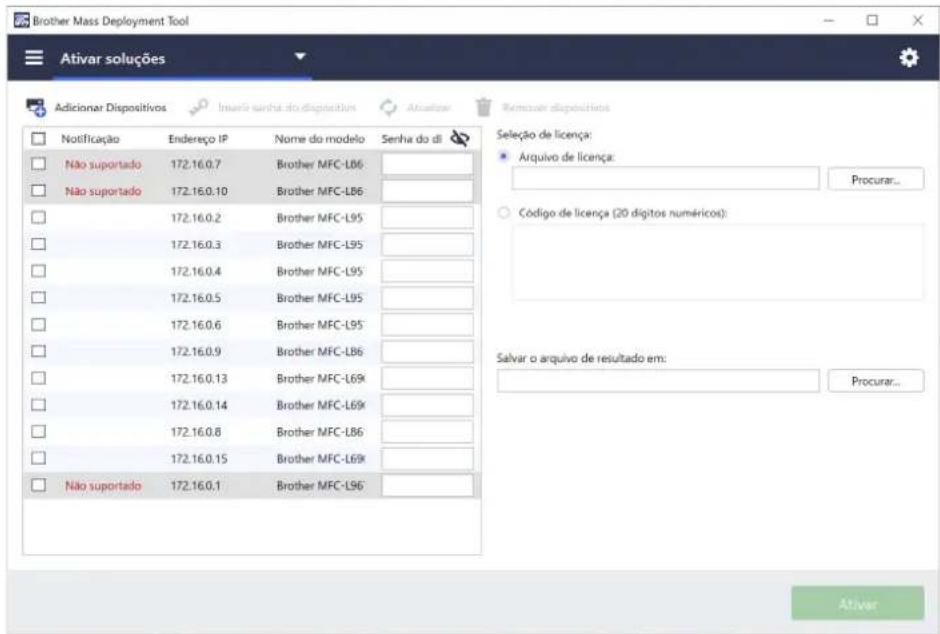
Task: Check the box for device 172.16.0.14
Action: click(x=38, y=404)
